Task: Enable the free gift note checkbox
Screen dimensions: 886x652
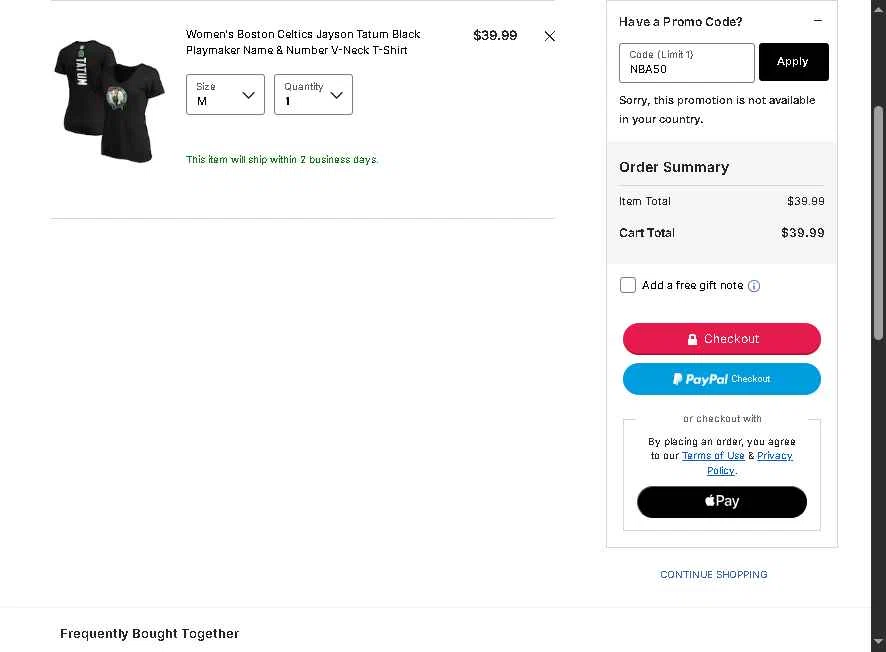Action: pos(628,285)
